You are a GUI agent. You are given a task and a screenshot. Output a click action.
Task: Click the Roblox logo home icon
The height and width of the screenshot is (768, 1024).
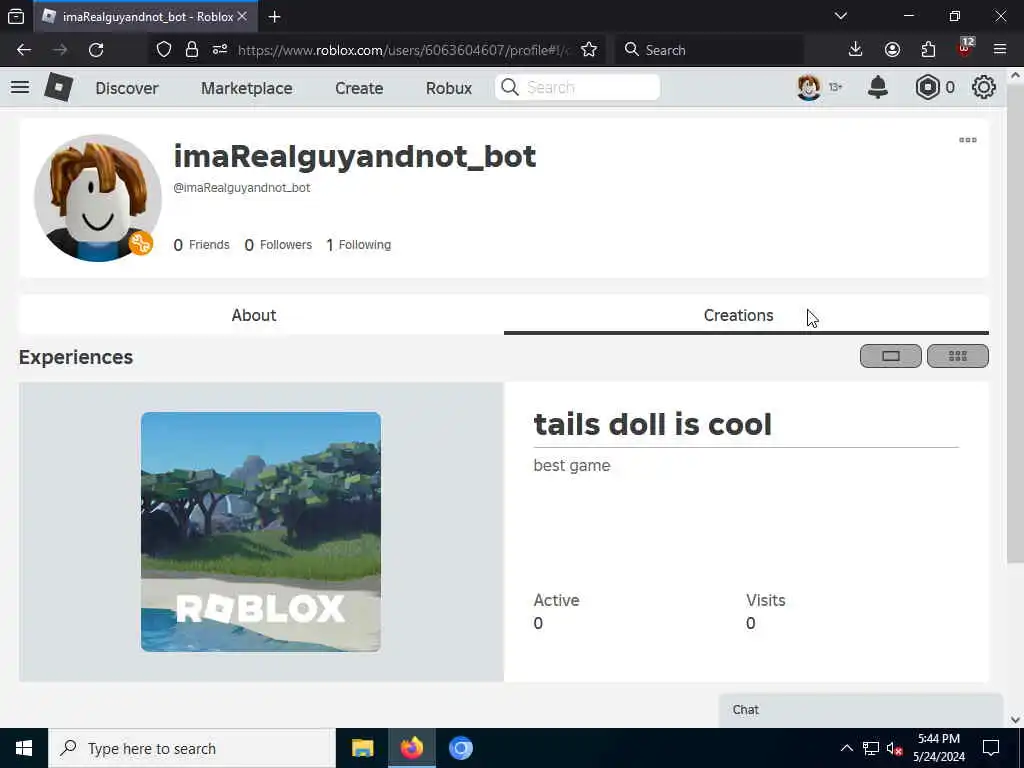pyautogui.click(x=58, y=87)
